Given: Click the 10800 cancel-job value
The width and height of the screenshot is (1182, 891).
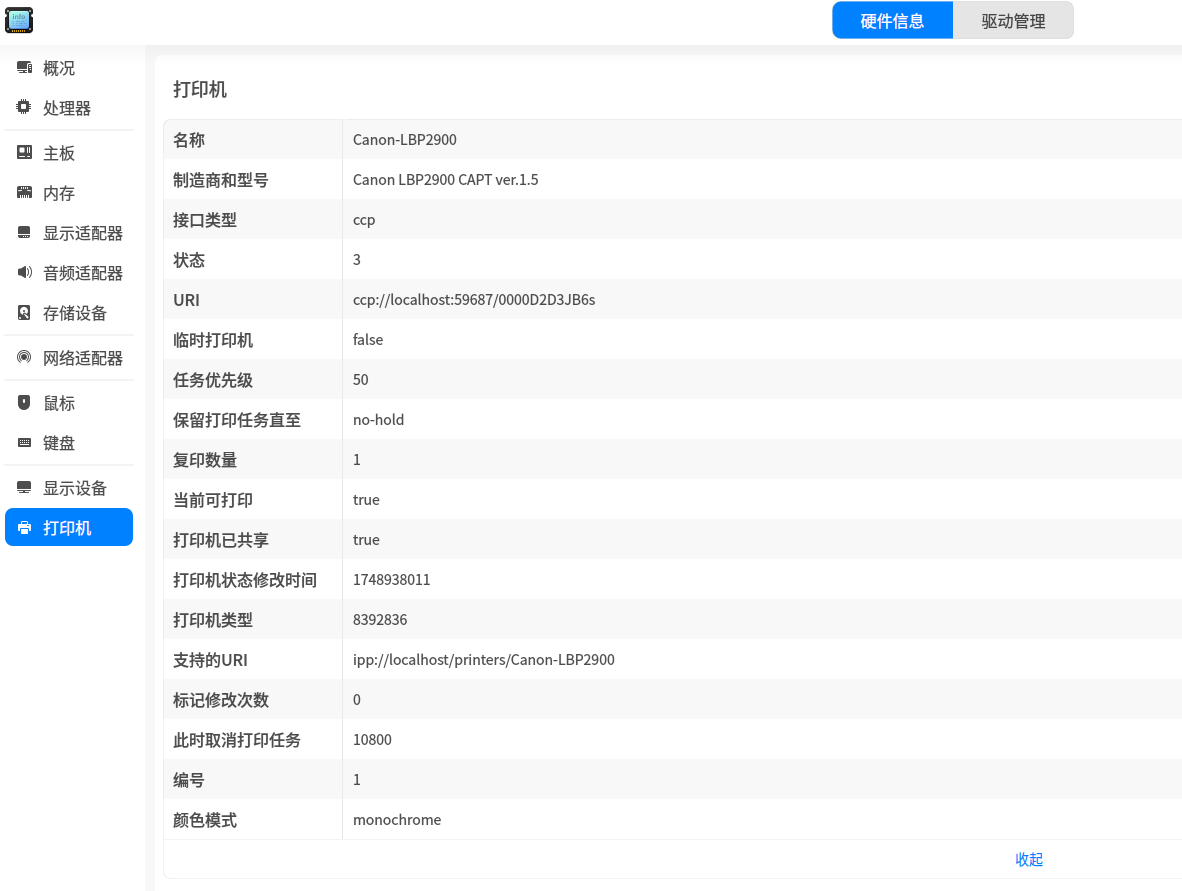Looking at the screenshot, I should tap(372, 739).
